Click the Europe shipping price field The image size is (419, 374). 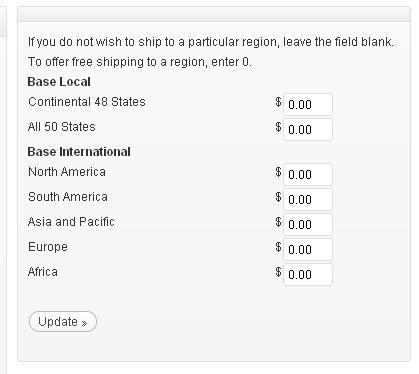308,250
